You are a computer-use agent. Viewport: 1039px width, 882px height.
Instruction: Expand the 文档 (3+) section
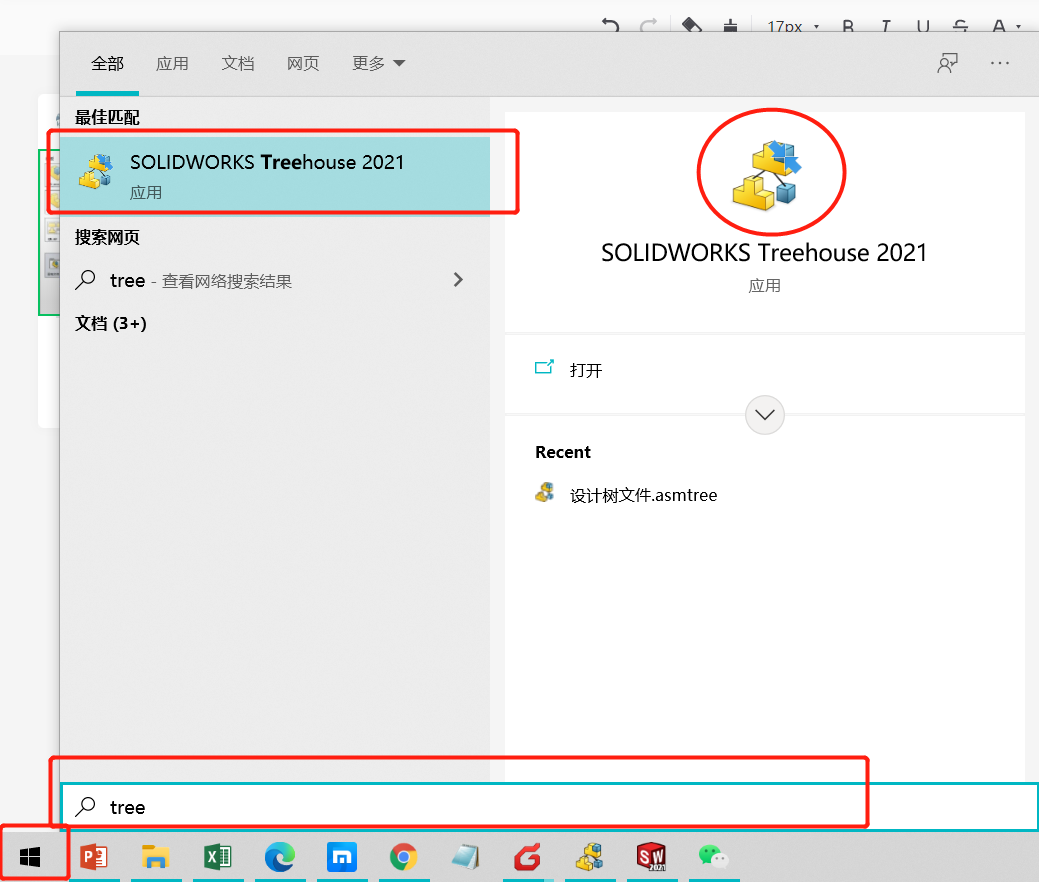111,323
